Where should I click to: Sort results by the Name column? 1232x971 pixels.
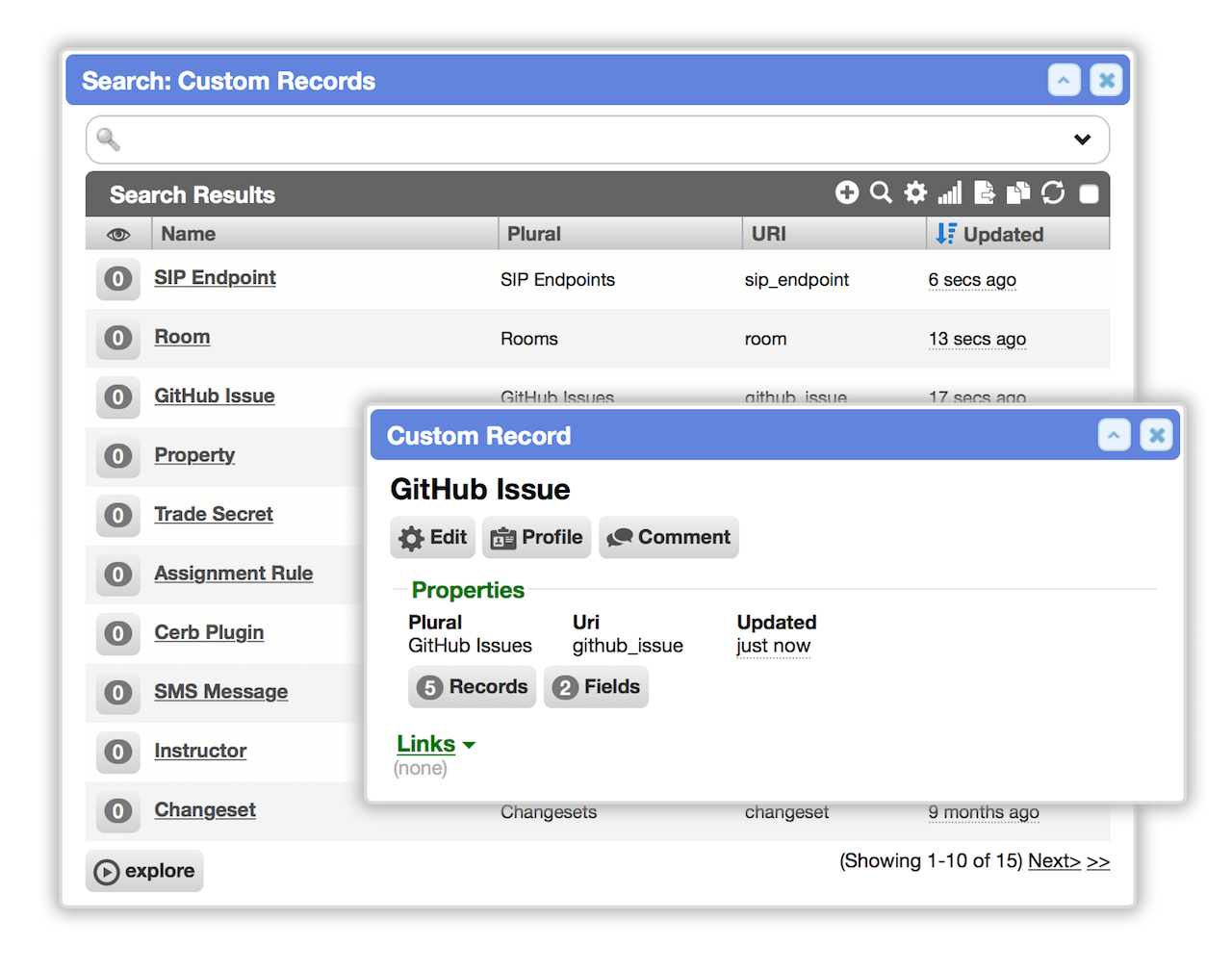(189, 234)
